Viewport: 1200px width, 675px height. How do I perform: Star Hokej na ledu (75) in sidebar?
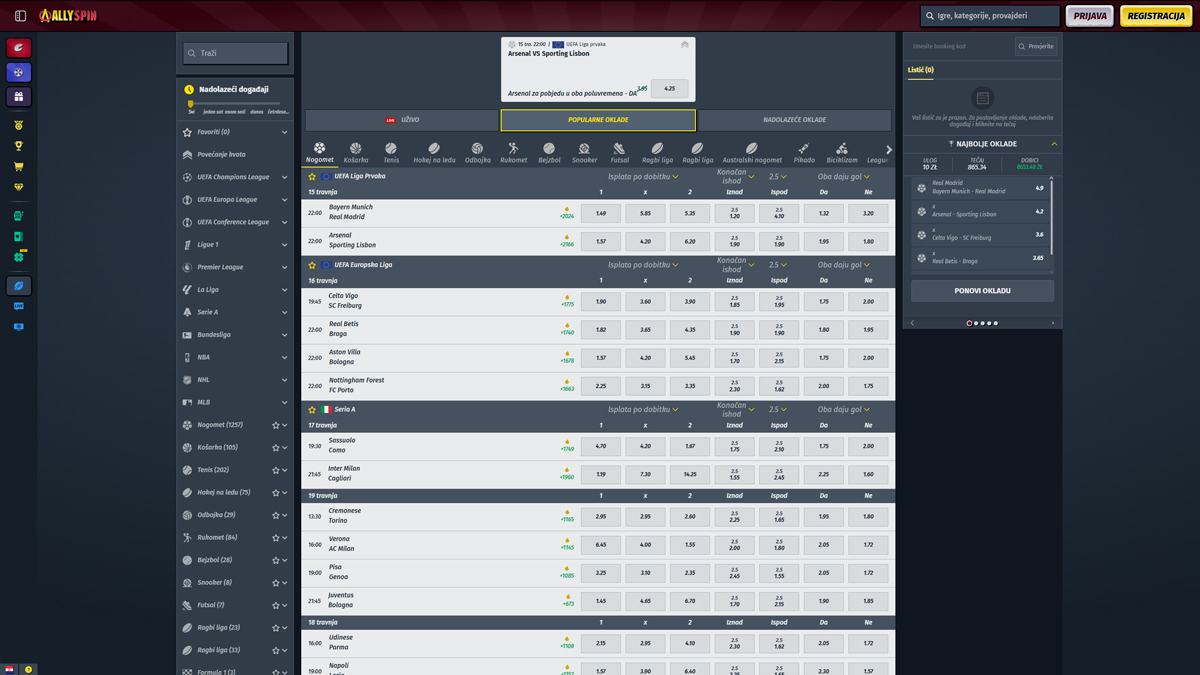coord(276,492)
